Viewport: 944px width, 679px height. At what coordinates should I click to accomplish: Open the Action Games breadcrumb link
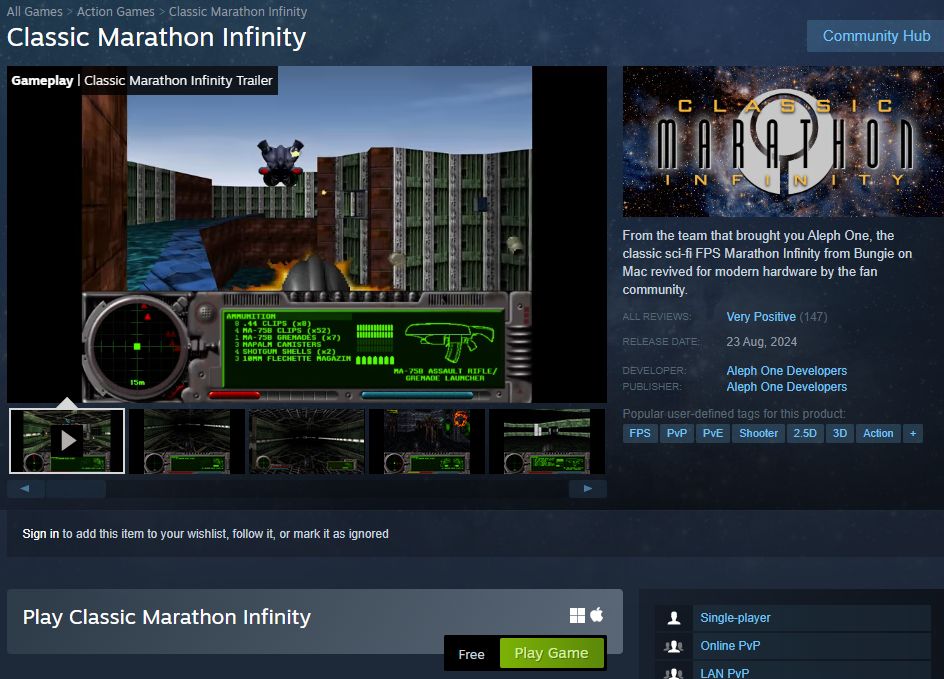coord(116,11)
